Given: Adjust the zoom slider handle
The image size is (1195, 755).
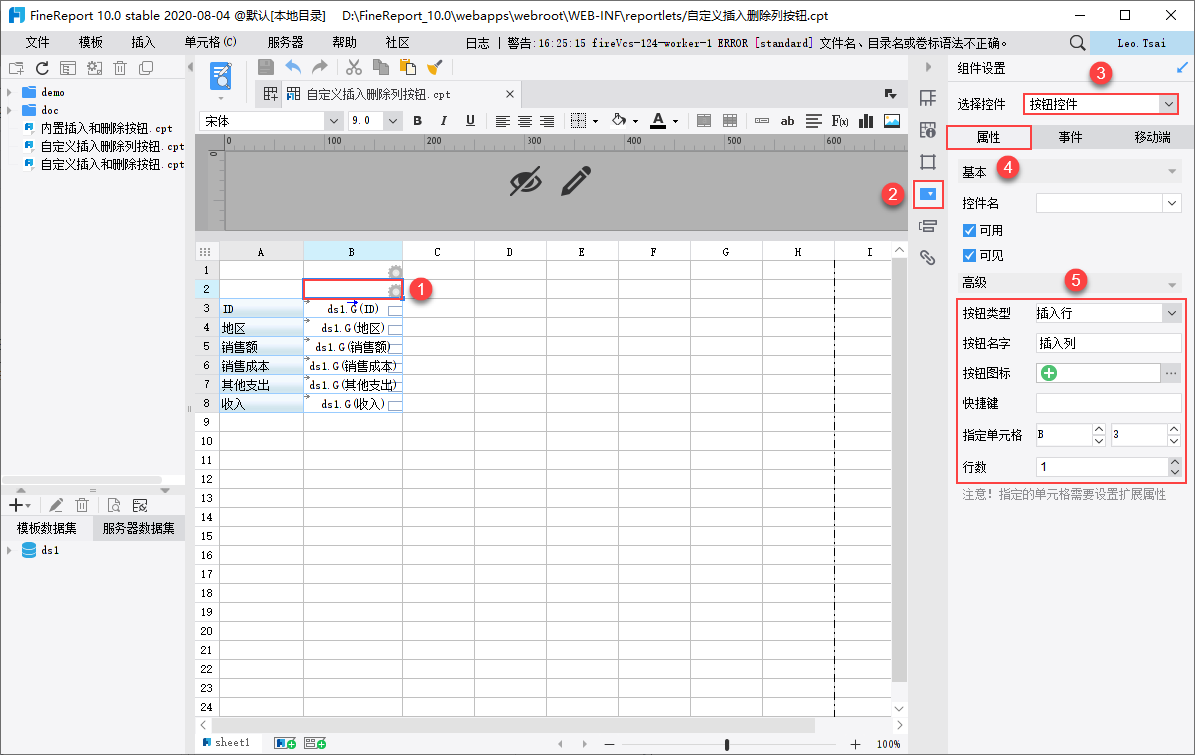Looking at the screenshot, I should click(x=727, y=744).
